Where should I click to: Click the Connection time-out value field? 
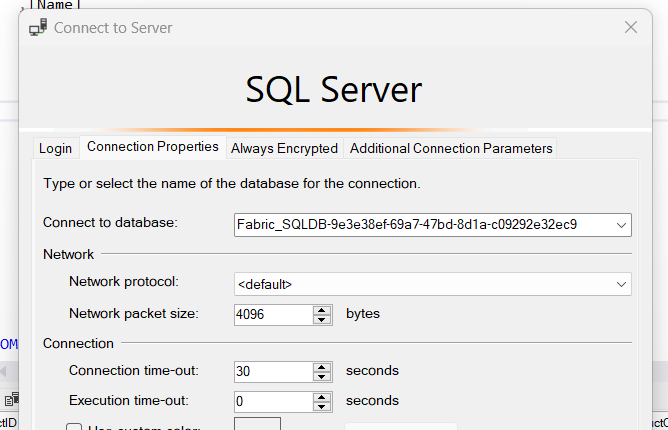pos(273,371)
